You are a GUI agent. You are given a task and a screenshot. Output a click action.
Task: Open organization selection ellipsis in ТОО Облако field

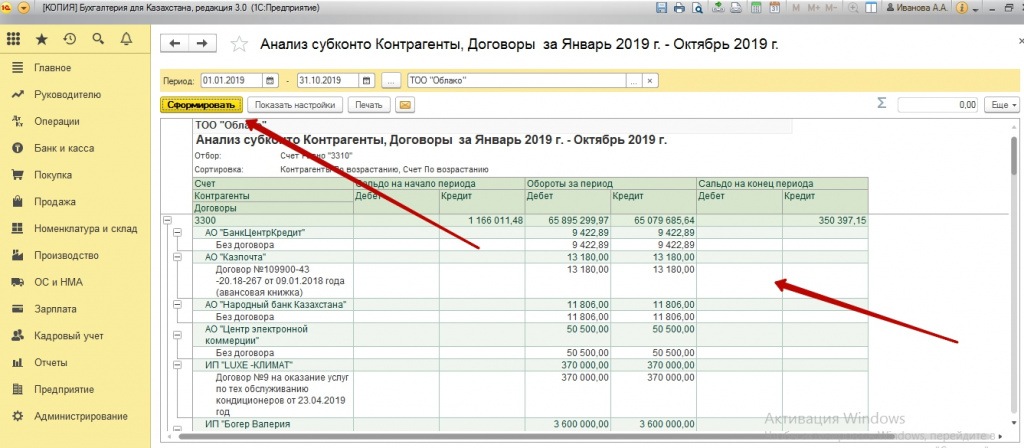click(633, 81)
